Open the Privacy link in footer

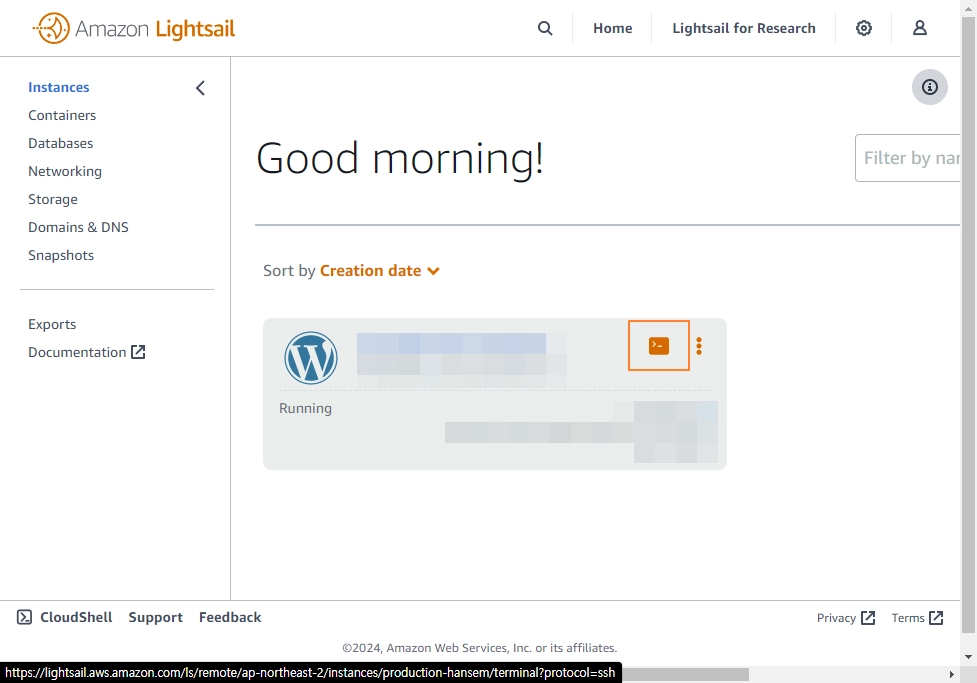846,618
